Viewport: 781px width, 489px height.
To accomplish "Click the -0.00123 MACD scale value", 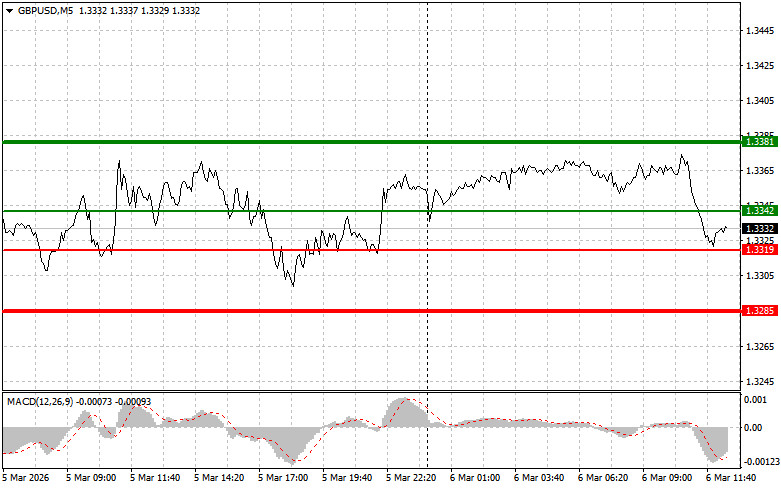I will tap(759, 461).
